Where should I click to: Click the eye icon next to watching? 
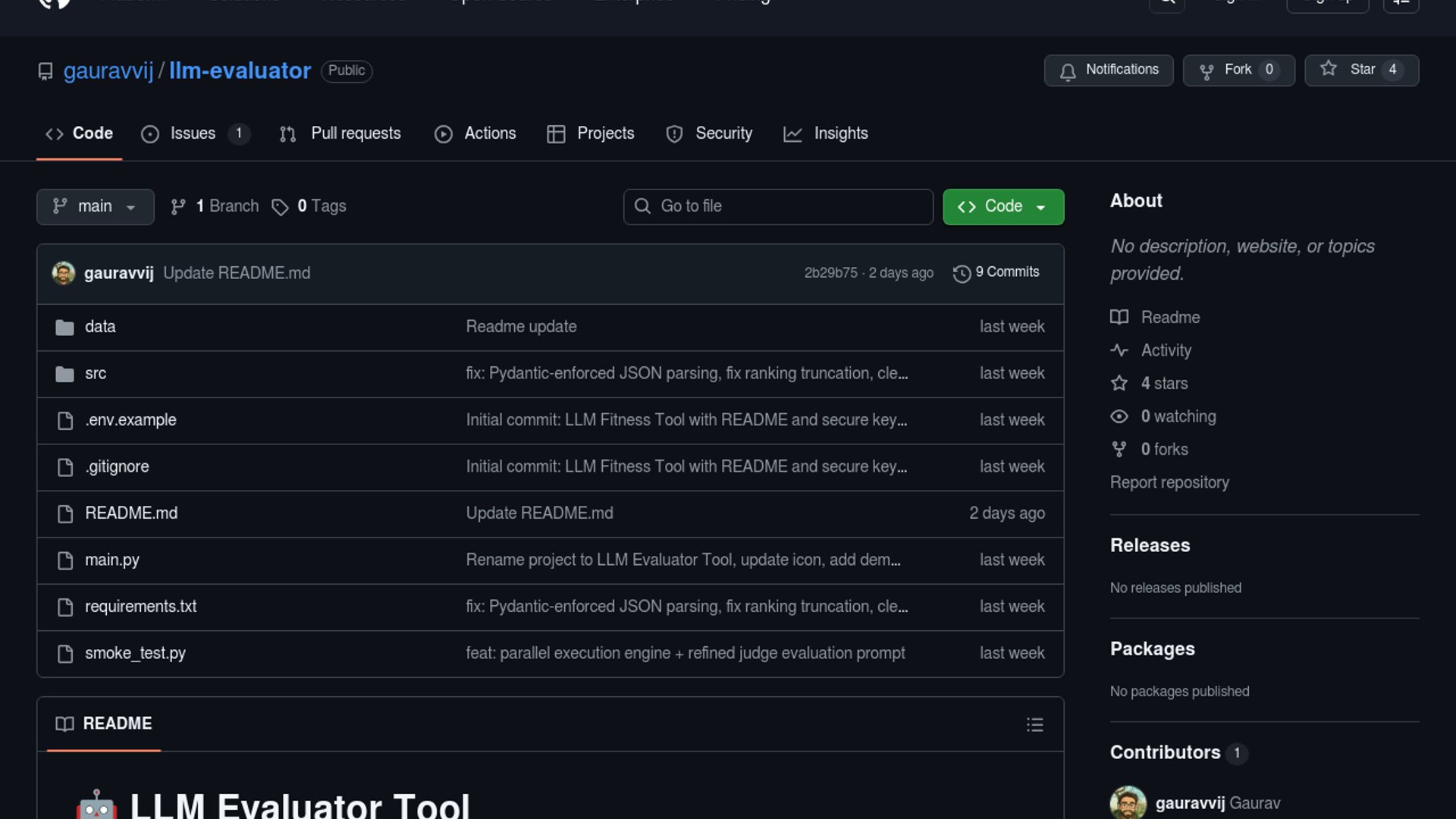[1119, 416]
